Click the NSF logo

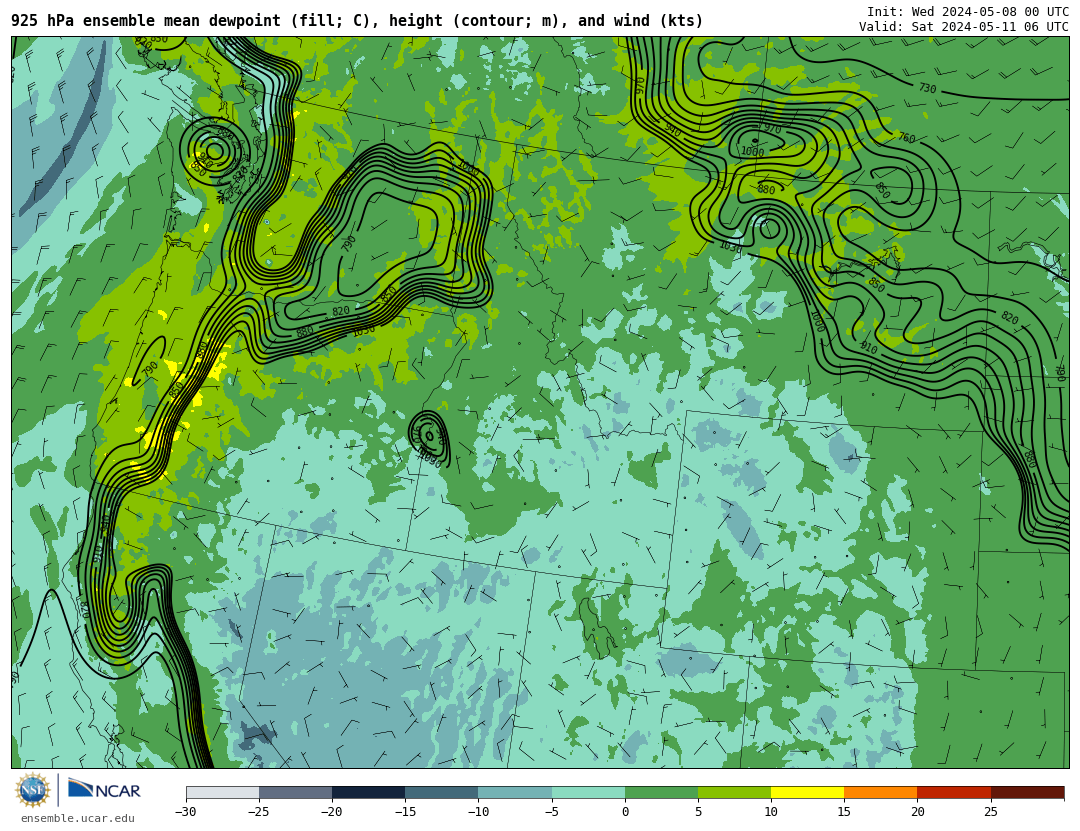[32, 790]
